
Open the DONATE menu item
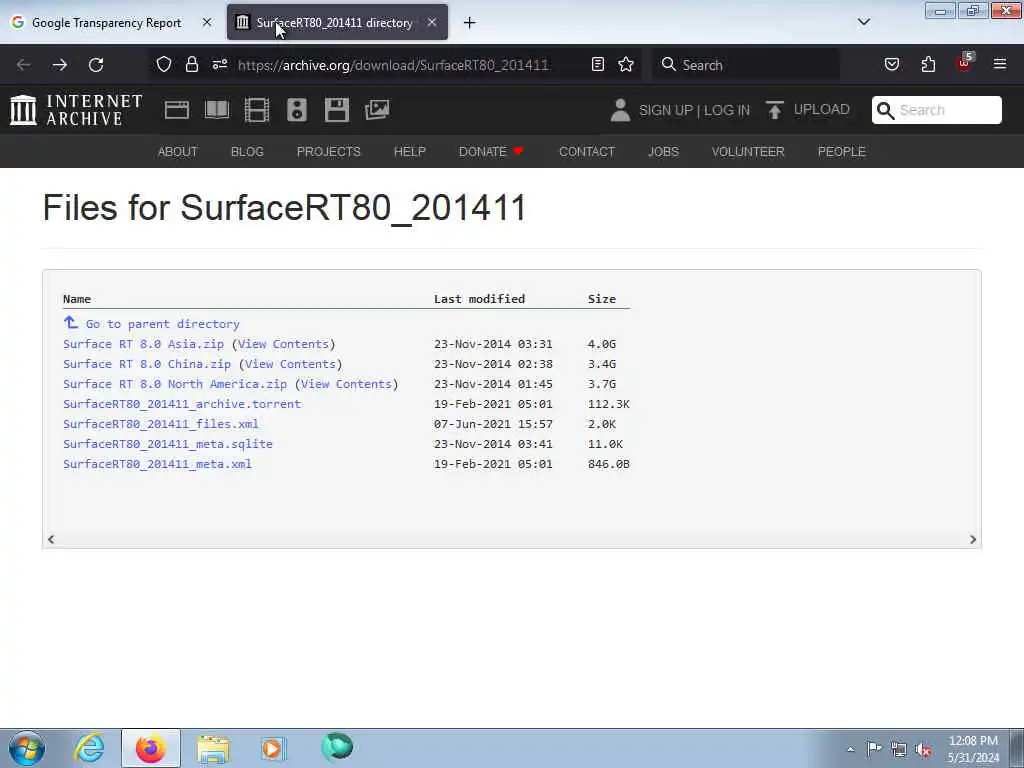click(491, 152)
